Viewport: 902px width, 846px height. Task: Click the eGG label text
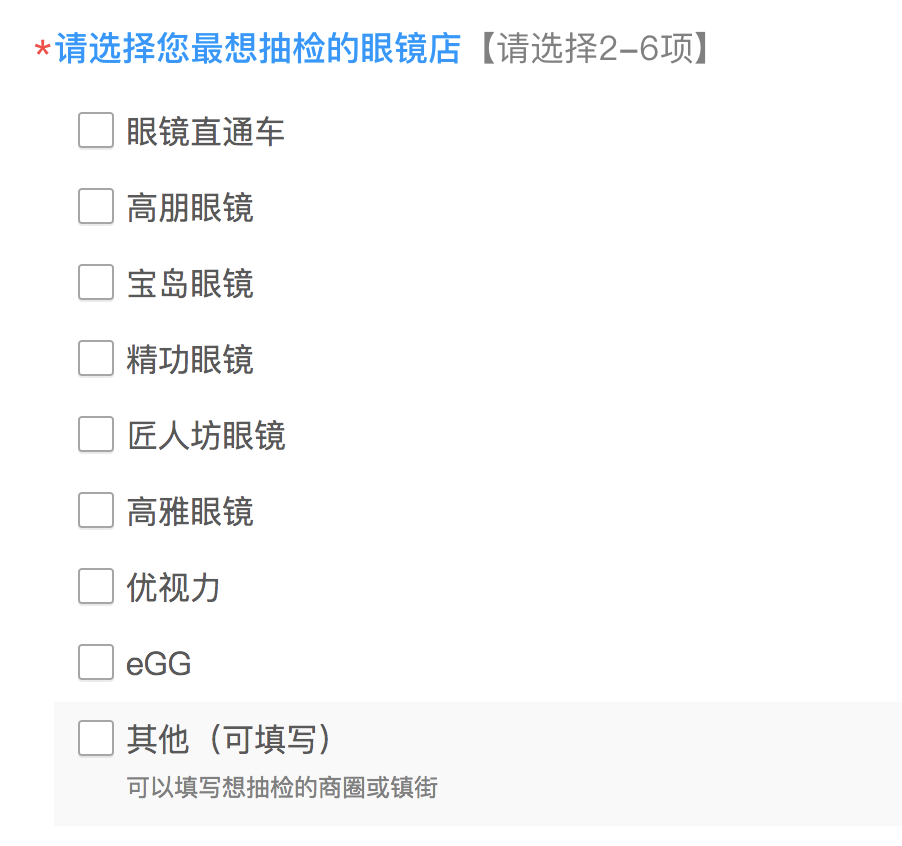point(157,662)
